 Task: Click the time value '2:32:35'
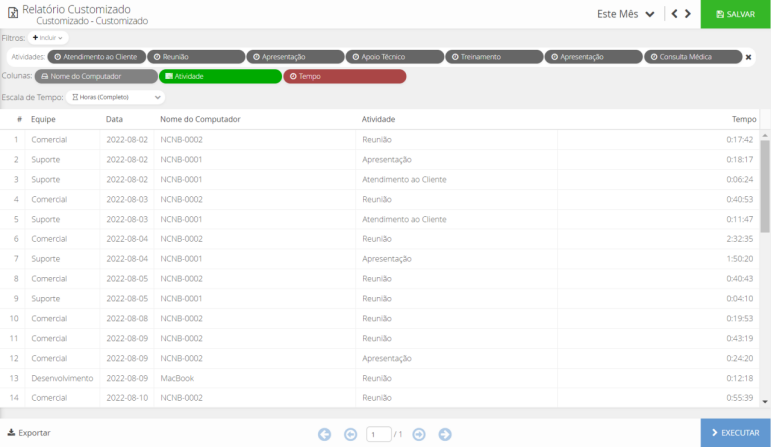pos(740,239)
